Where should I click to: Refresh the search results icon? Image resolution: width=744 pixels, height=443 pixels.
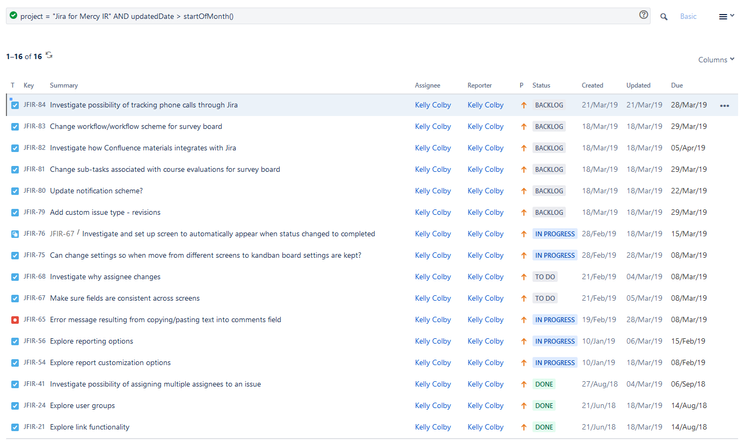[49, 55]
